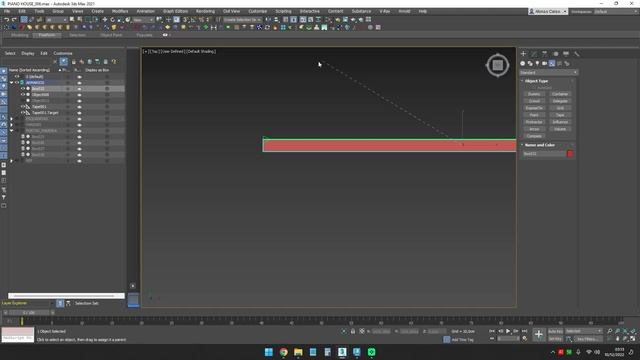Open the Standard helper category dropdown
The height and width of the screenshot is (360, 640).
pyautogui.click(x=548, y=72)
